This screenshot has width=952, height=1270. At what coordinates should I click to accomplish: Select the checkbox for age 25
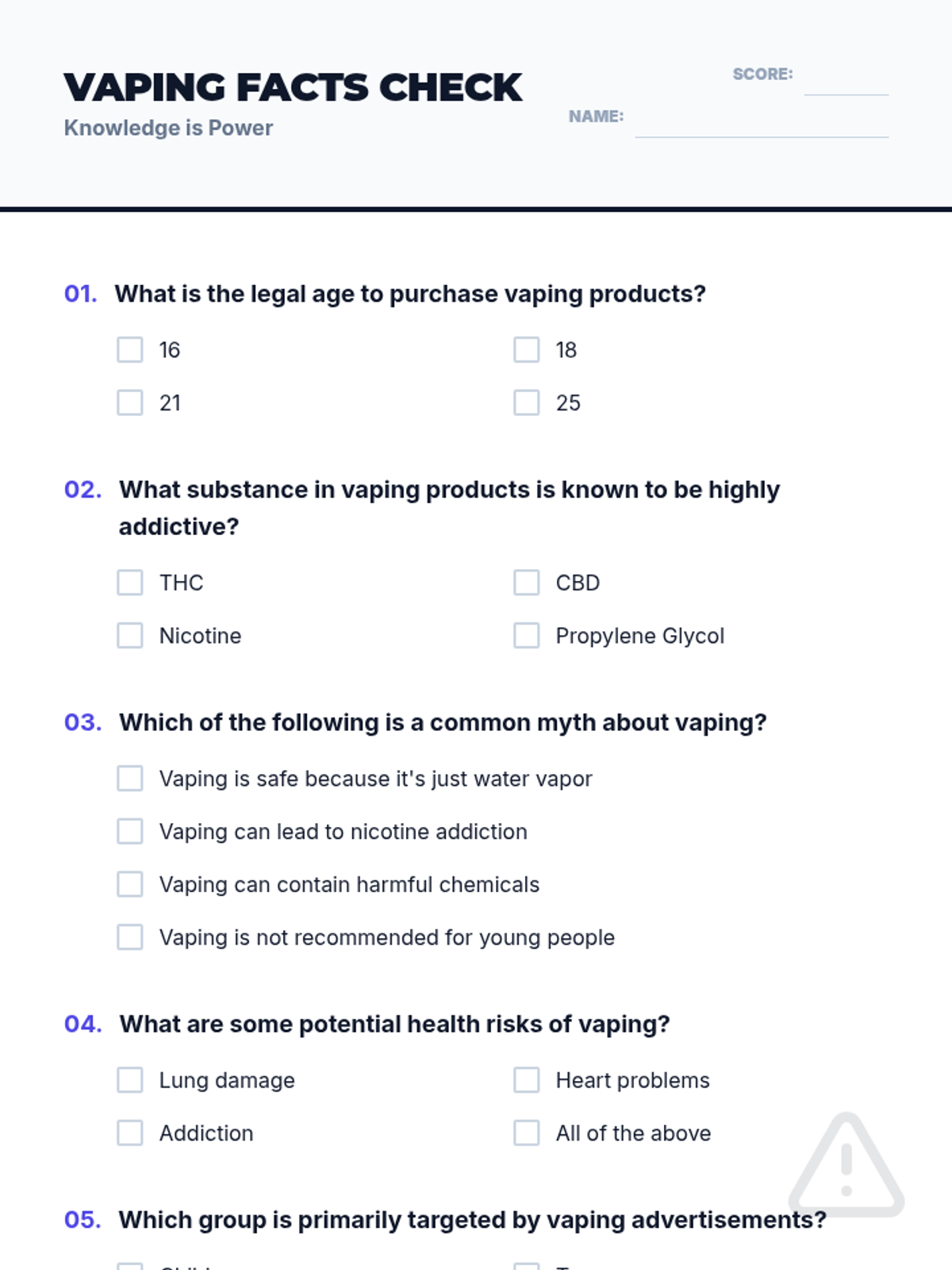point(526,403)
